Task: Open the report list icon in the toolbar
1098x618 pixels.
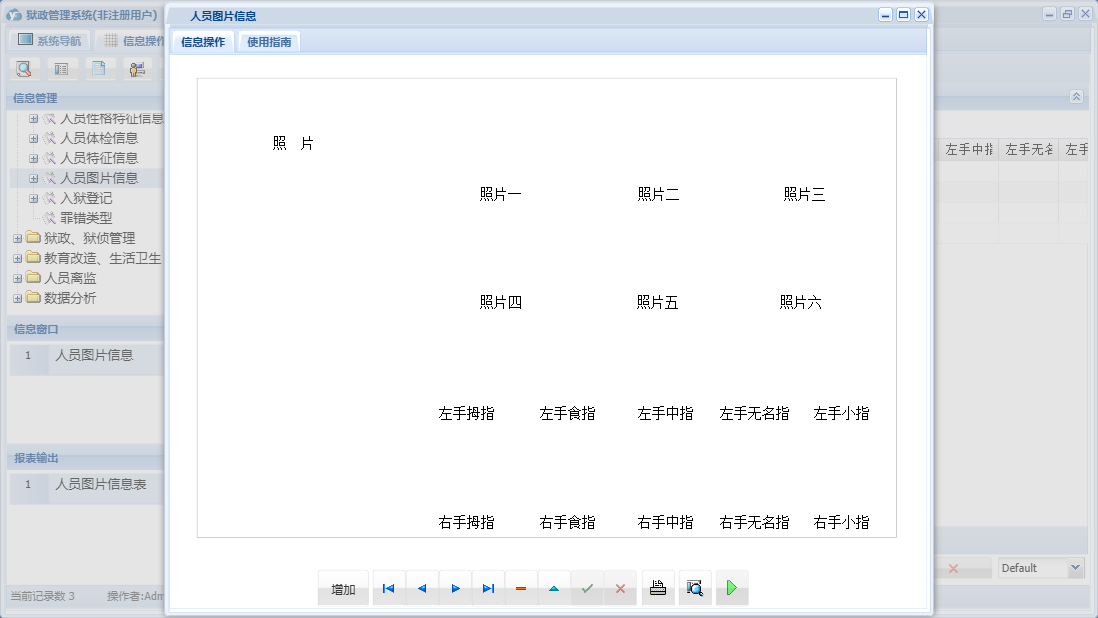Action: (x=60, y=68)
